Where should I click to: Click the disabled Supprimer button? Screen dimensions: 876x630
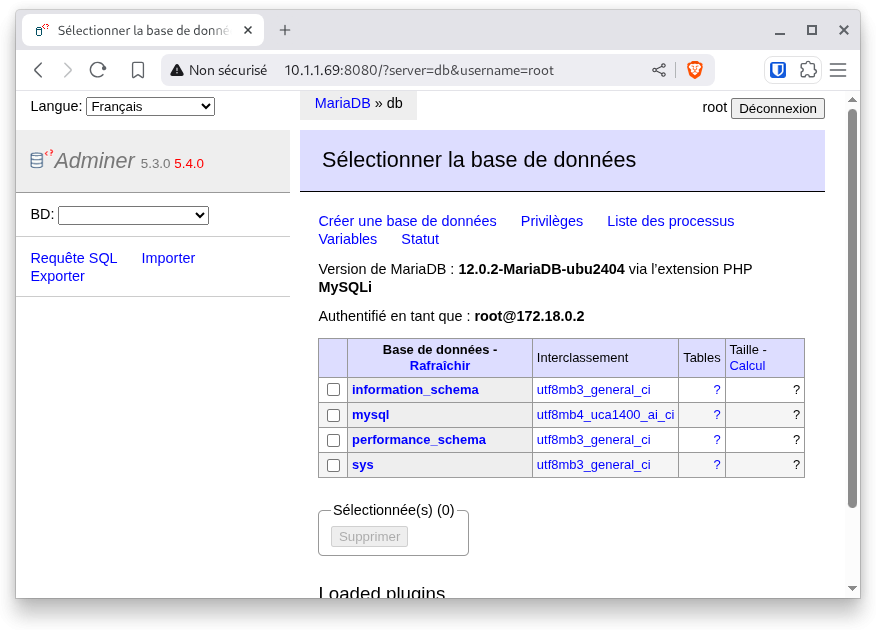tap(369, 537)
